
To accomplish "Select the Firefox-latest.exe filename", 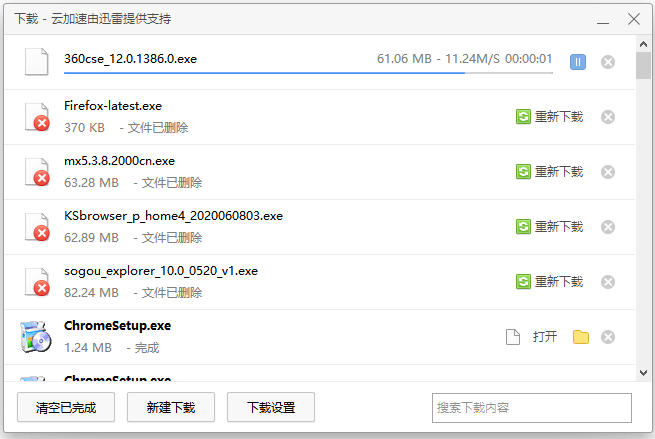I will coord(113,106).
